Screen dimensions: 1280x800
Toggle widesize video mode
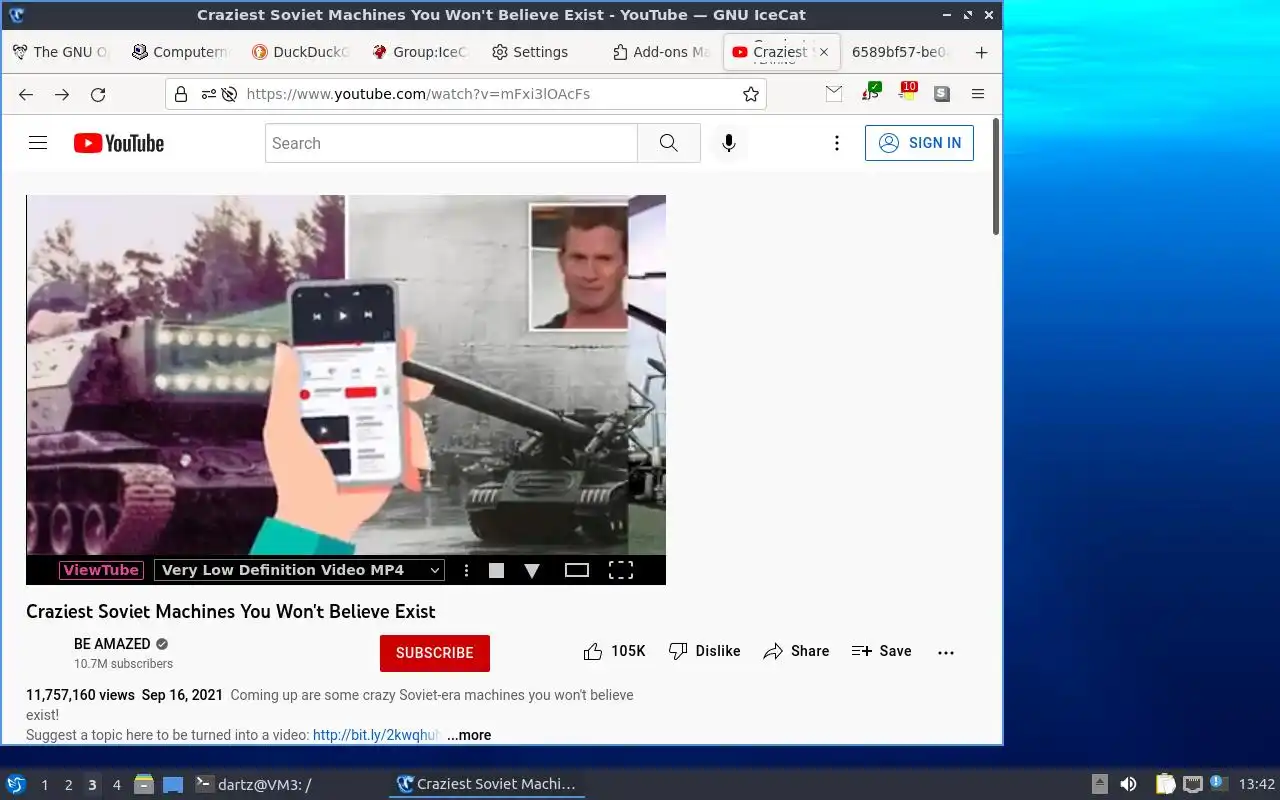[577, 570]
